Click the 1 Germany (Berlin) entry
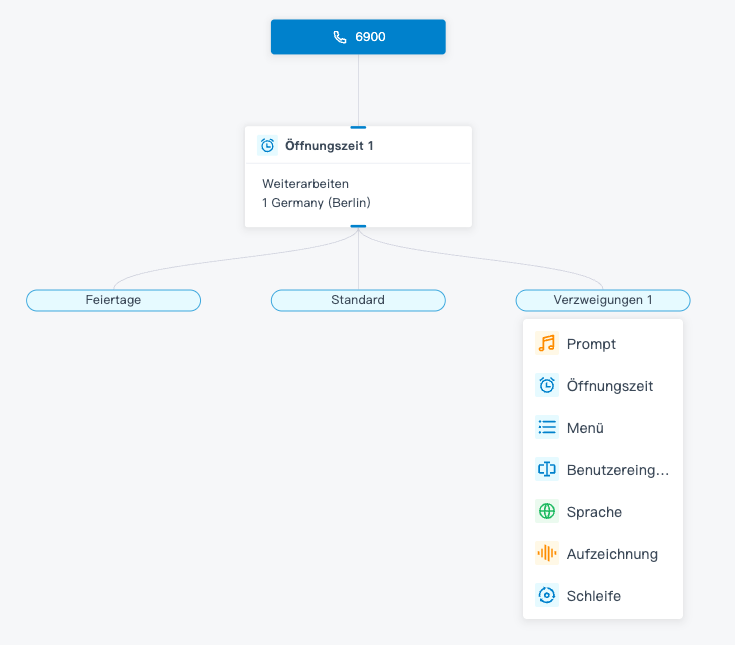This screenshot has height=645, width=735. tap(316, 203)
